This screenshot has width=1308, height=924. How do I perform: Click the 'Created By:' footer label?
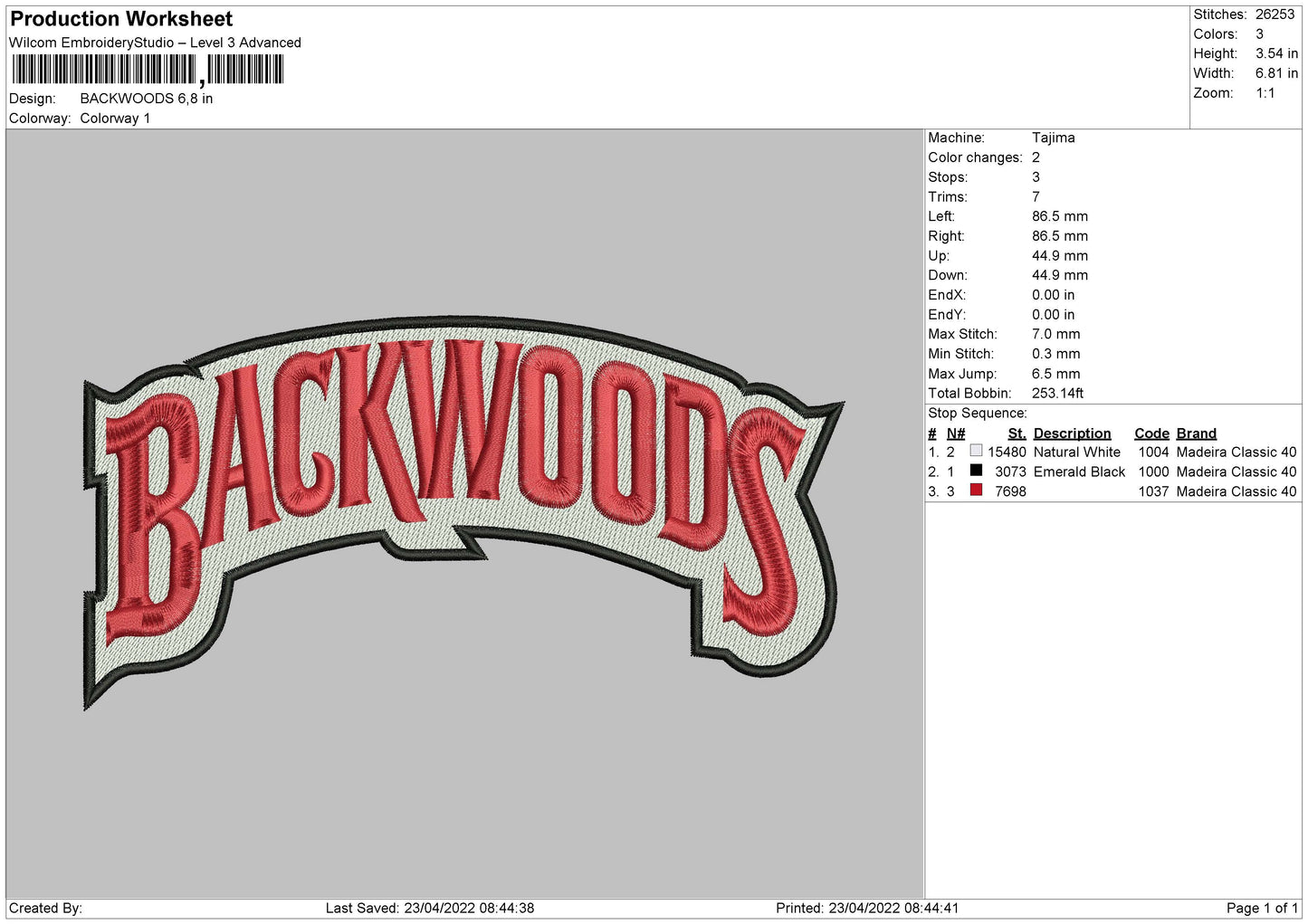(x=45, y=909)
